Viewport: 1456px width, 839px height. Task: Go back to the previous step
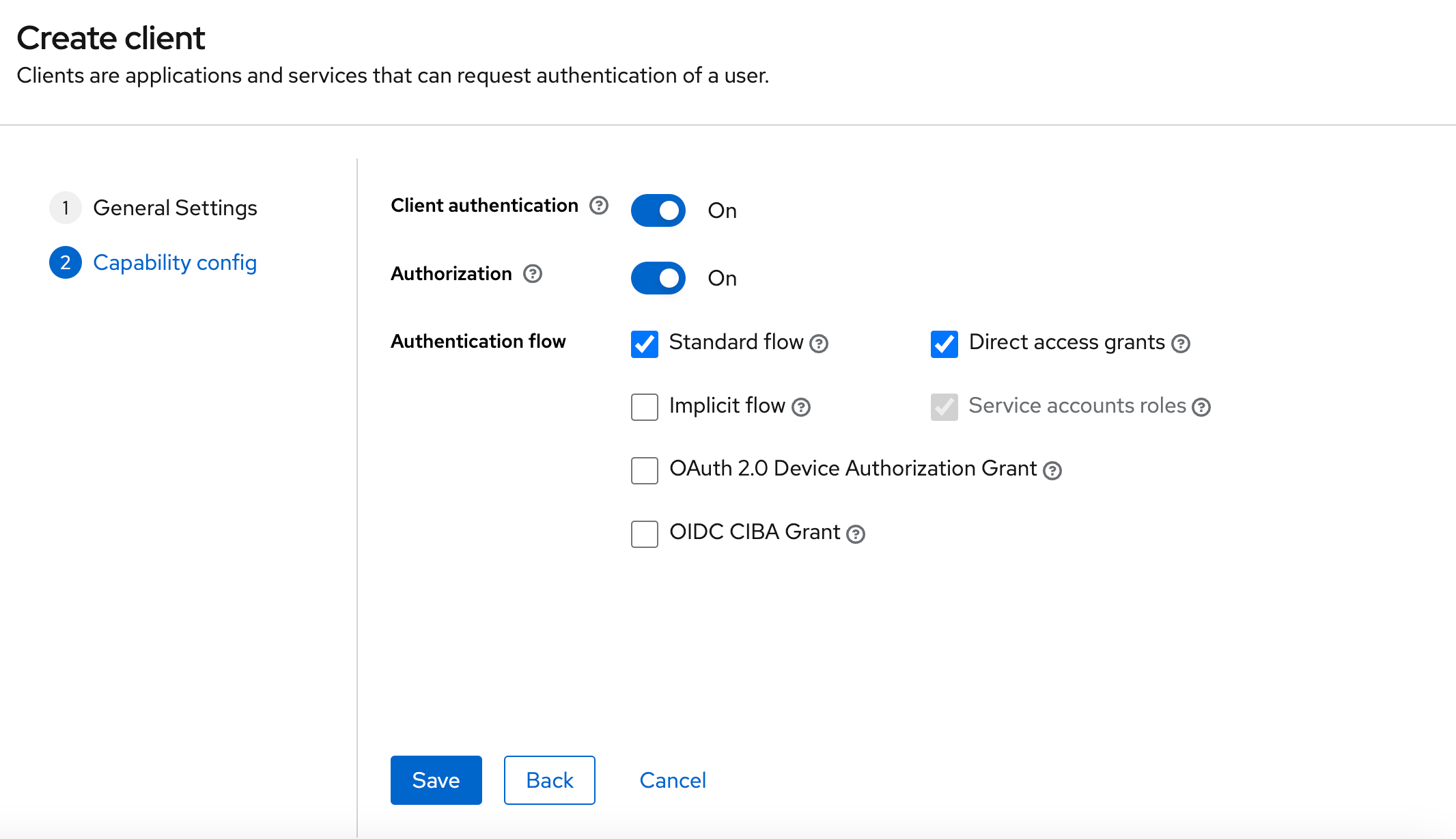(549, 780)
